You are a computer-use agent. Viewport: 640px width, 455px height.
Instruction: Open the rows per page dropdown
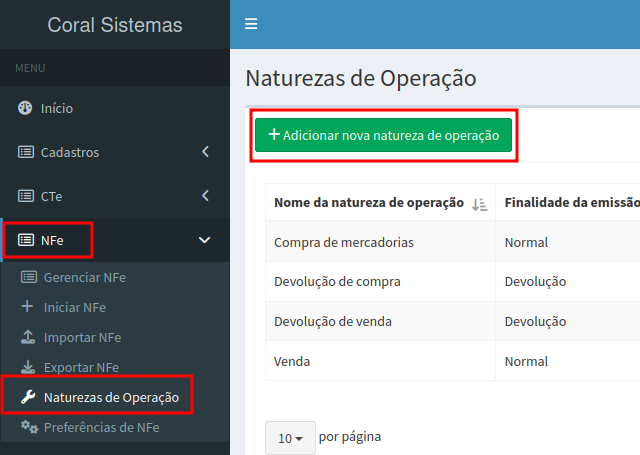pyautogui.click(x=290, y=438)
